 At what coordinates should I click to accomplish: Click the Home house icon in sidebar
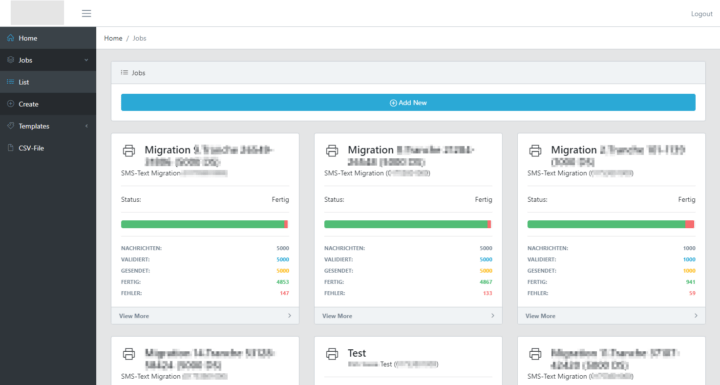(11, 38)
